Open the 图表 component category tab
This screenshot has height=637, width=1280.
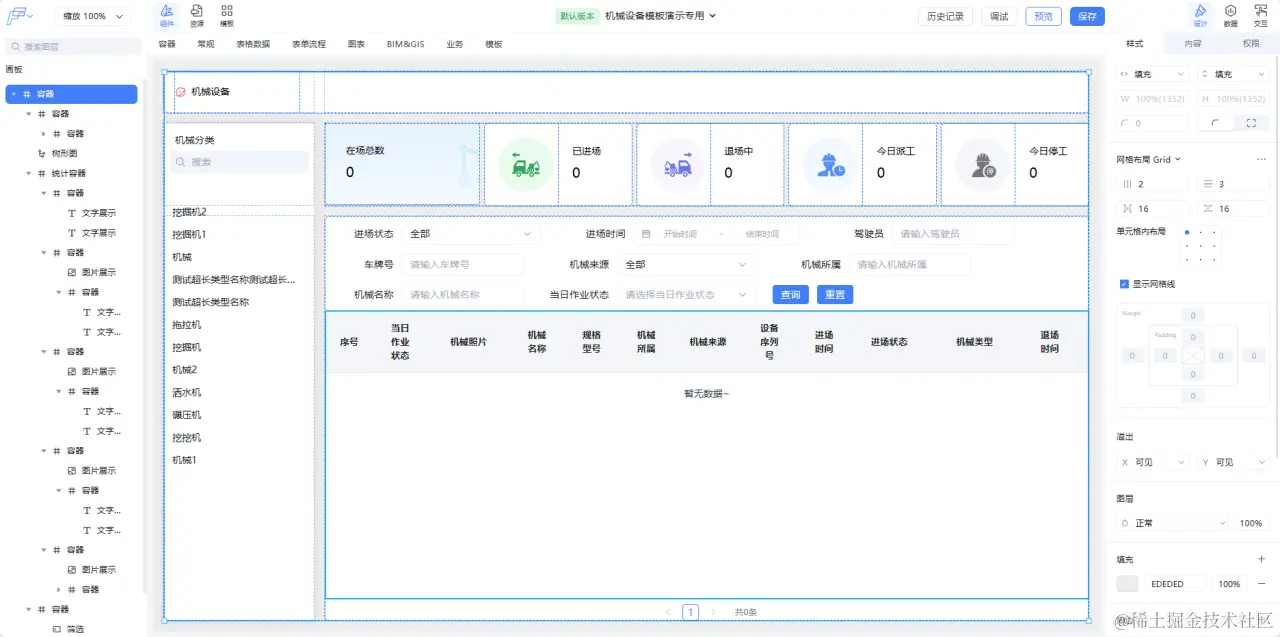pos(356,44)
